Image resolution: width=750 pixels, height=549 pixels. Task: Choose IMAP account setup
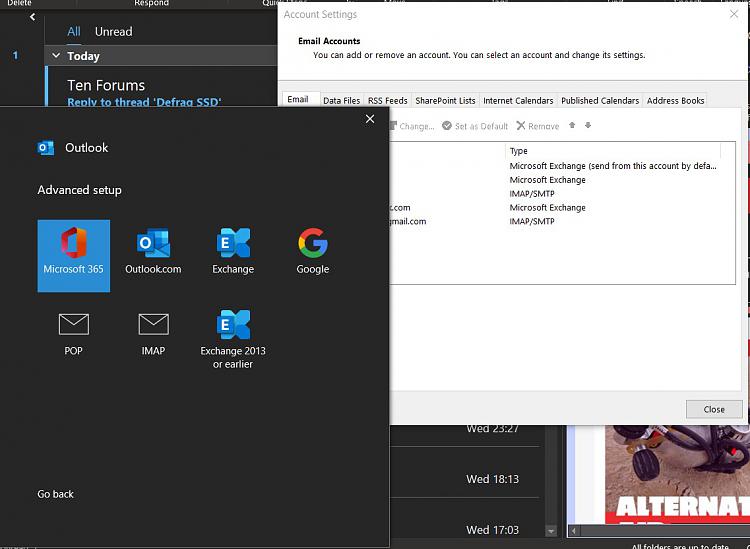pyautogui.click(x=153, y=335)
